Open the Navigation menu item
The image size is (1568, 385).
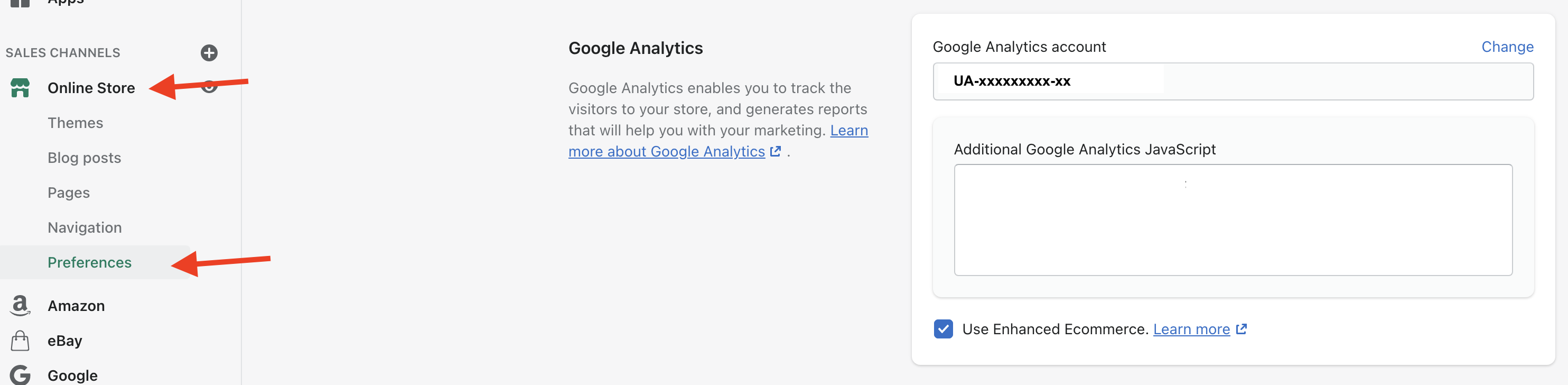pyautogui.click(x=85, y=227)
